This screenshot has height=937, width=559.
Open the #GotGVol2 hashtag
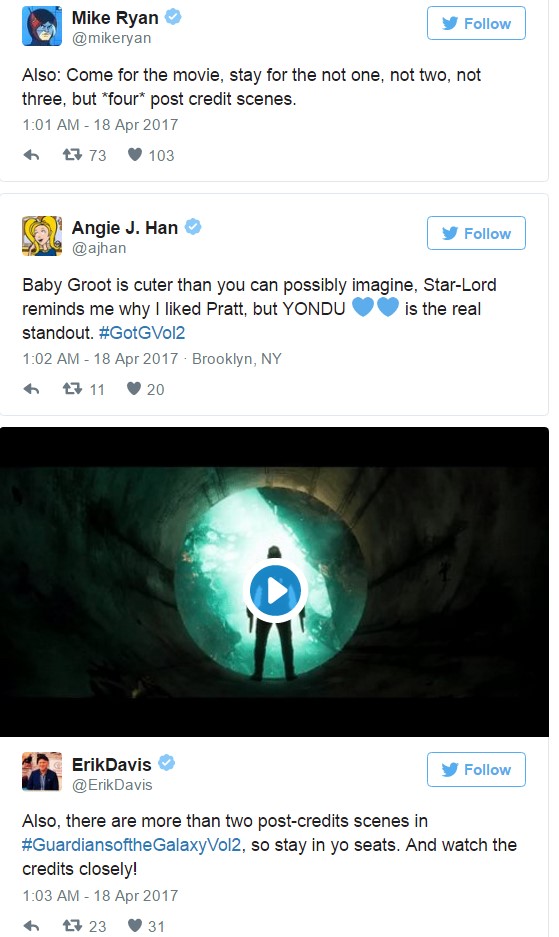[142, 333]
